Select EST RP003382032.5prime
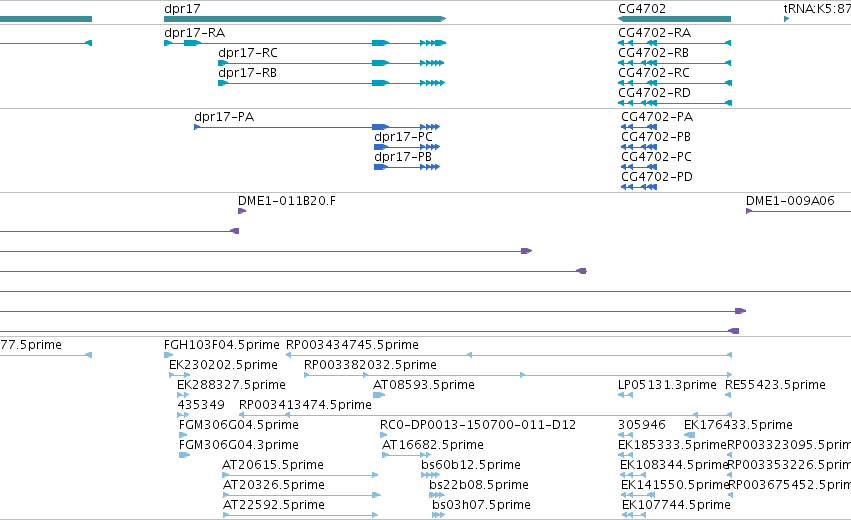The height and width of the screenshot is (520, 851). point(518,375)
